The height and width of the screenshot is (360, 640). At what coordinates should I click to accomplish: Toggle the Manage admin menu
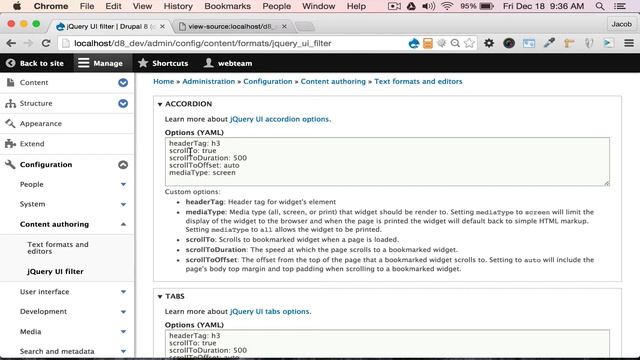click(x=100, y=63)
